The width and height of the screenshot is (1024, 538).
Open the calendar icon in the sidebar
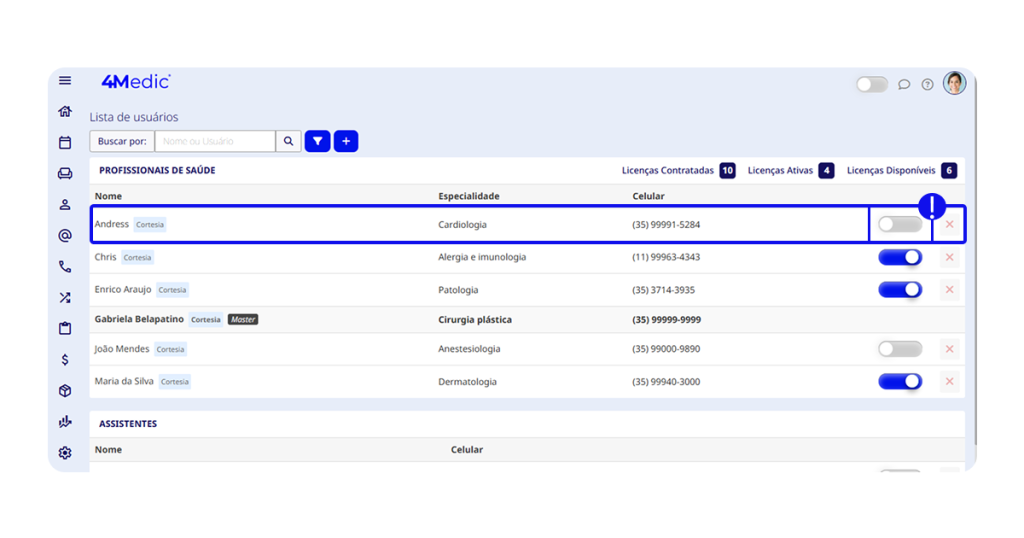(65, 143)
